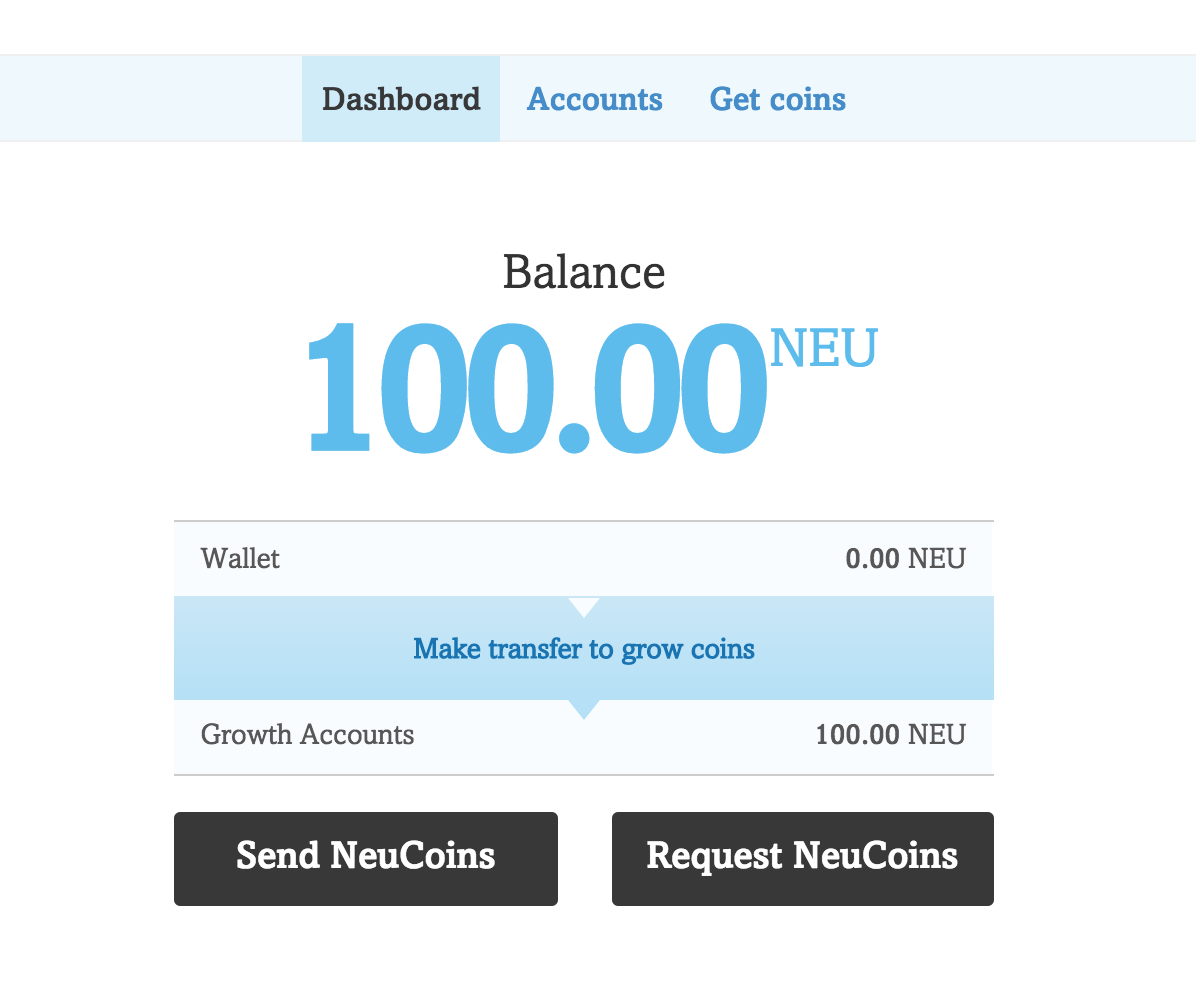Screen dimensions: 1196x1000
Task: Click the downward triangle pointing to Growth Accounts
Action: [584, 708]
